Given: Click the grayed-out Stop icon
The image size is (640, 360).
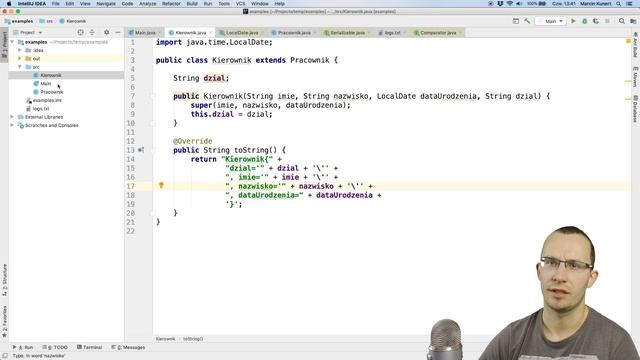Looking at the screenshot, I should pyautogui.click(x=607, y=21).
